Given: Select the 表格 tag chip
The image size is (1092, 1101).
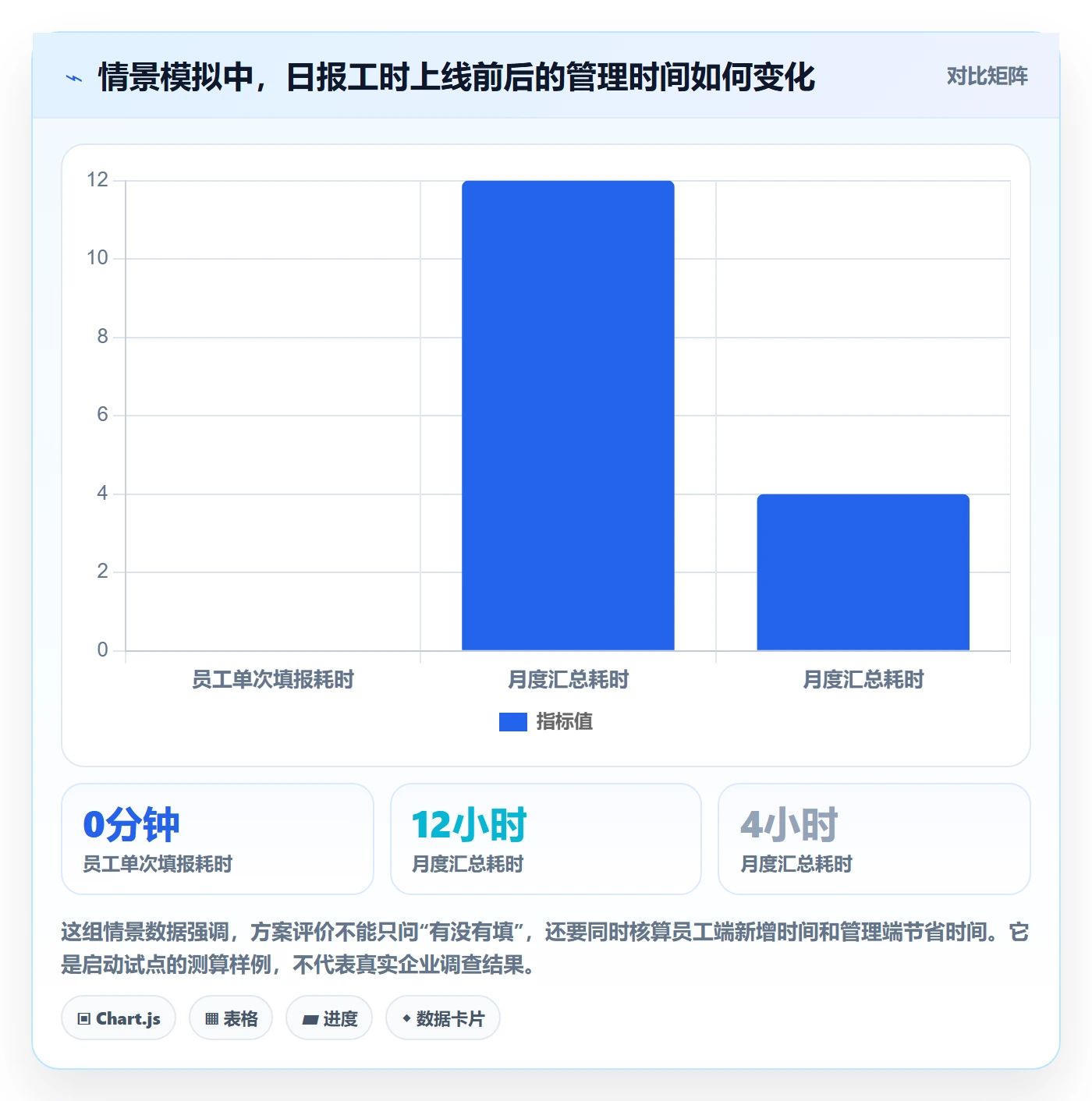Looking at the screenshot, I should [x=231, y=1018].
